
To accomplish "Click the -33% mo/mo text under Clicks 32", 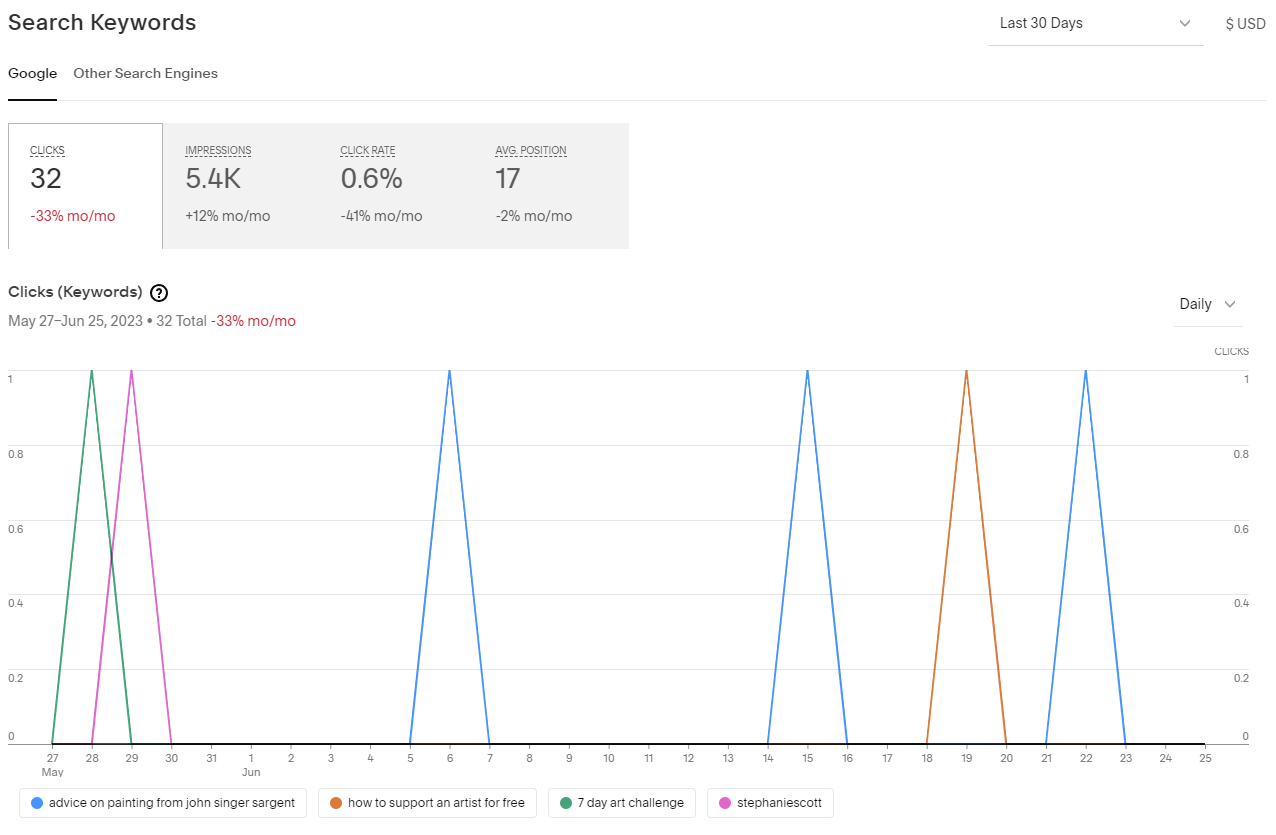I will 72,216.
